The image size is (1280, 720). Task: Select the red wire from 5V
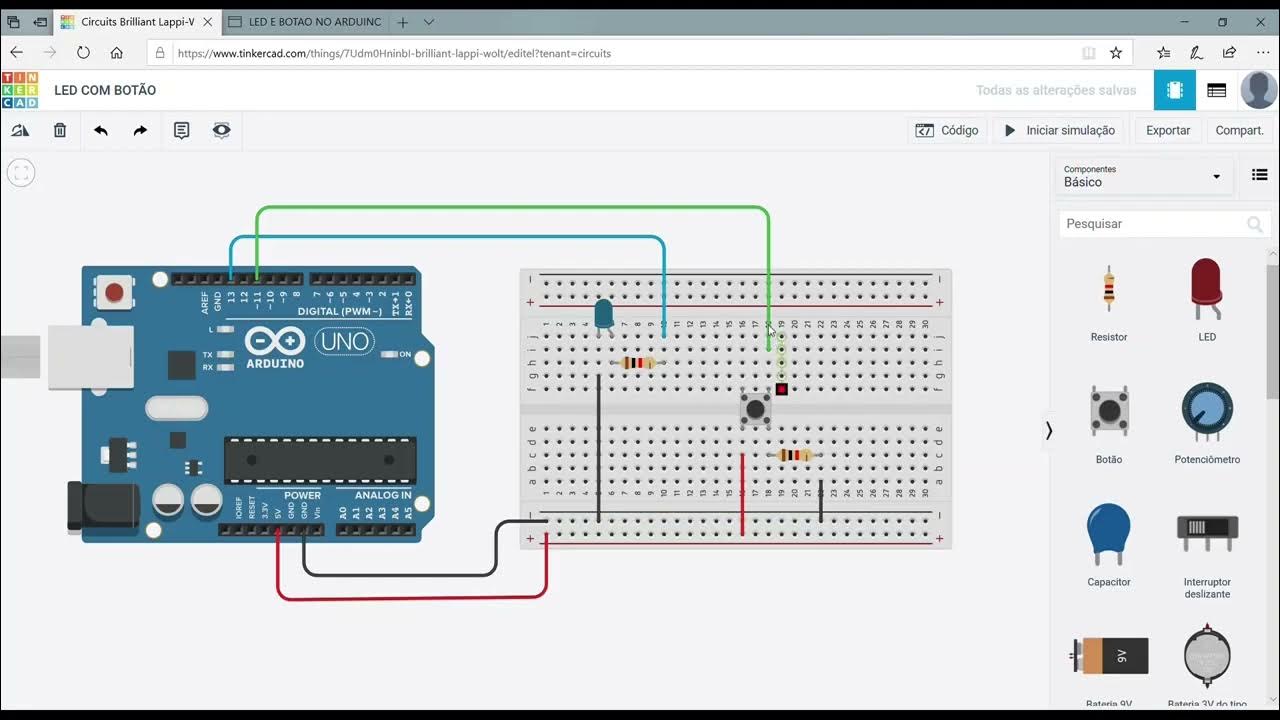pyautogui.click(x=412, y=597)
